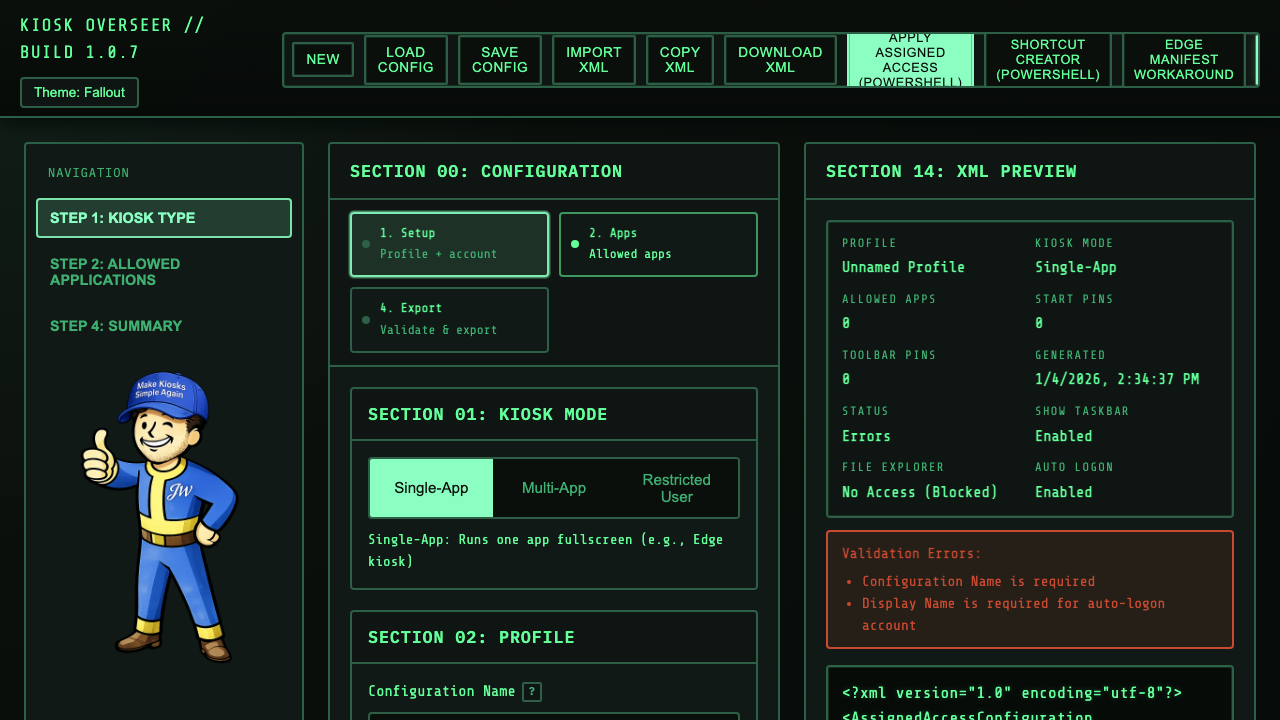Click the XML code preview box
The height and width of the screenshot is (720, 1280).
1030,693
